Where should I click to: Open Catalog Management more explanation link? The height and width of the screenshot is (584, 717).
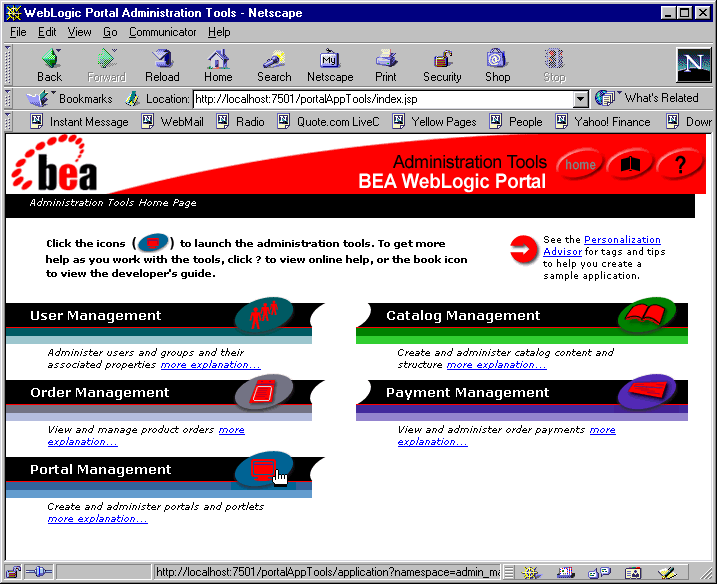point(496,365)
